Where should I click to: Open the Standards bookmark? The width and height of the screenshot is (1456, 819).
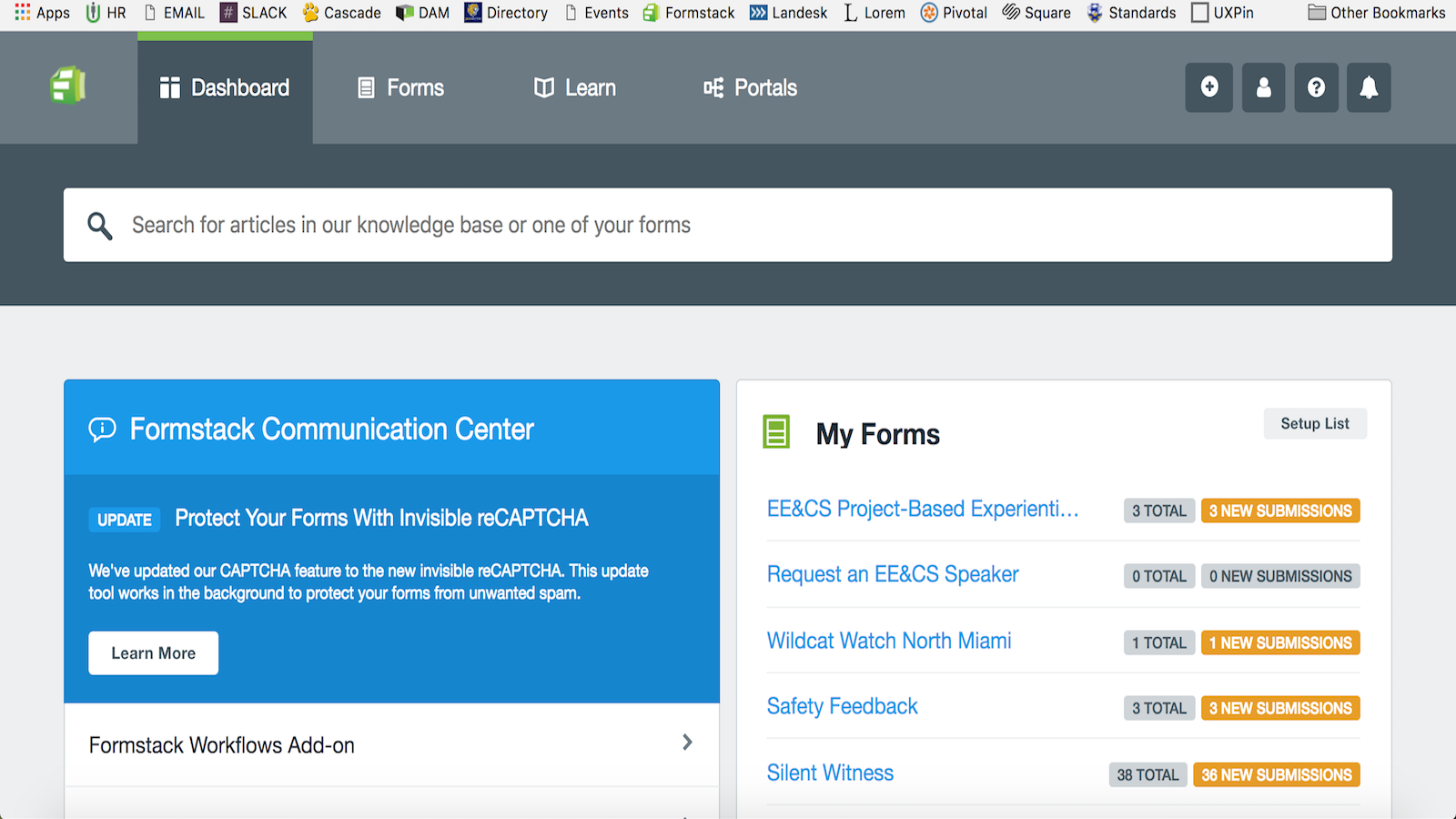click(x=1131, y=13)
